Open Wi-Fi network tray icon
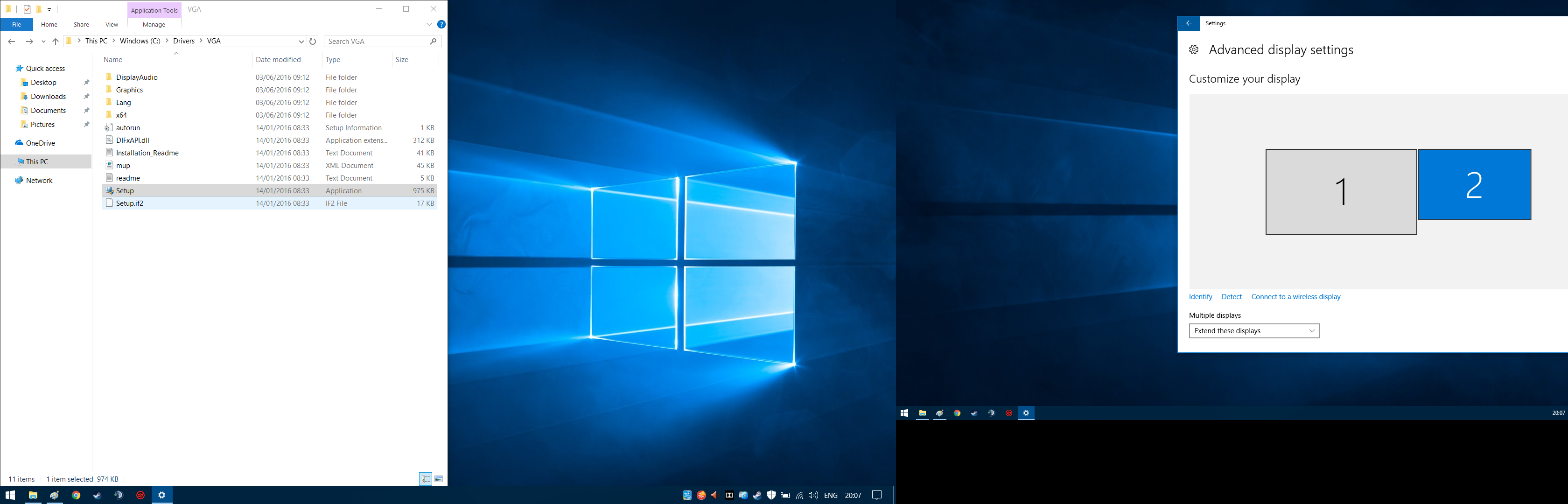 coord(799,495)
